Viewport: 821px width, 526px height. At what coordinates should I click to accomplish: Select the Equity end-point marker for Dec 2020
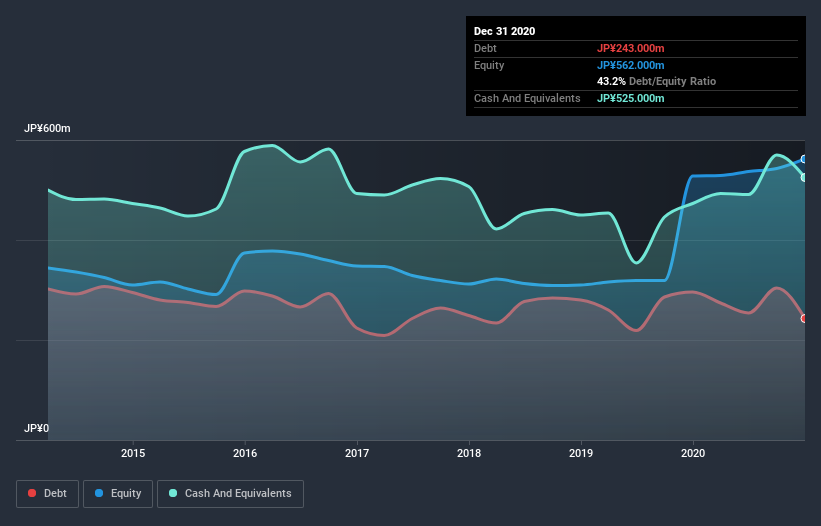point(804,159)
